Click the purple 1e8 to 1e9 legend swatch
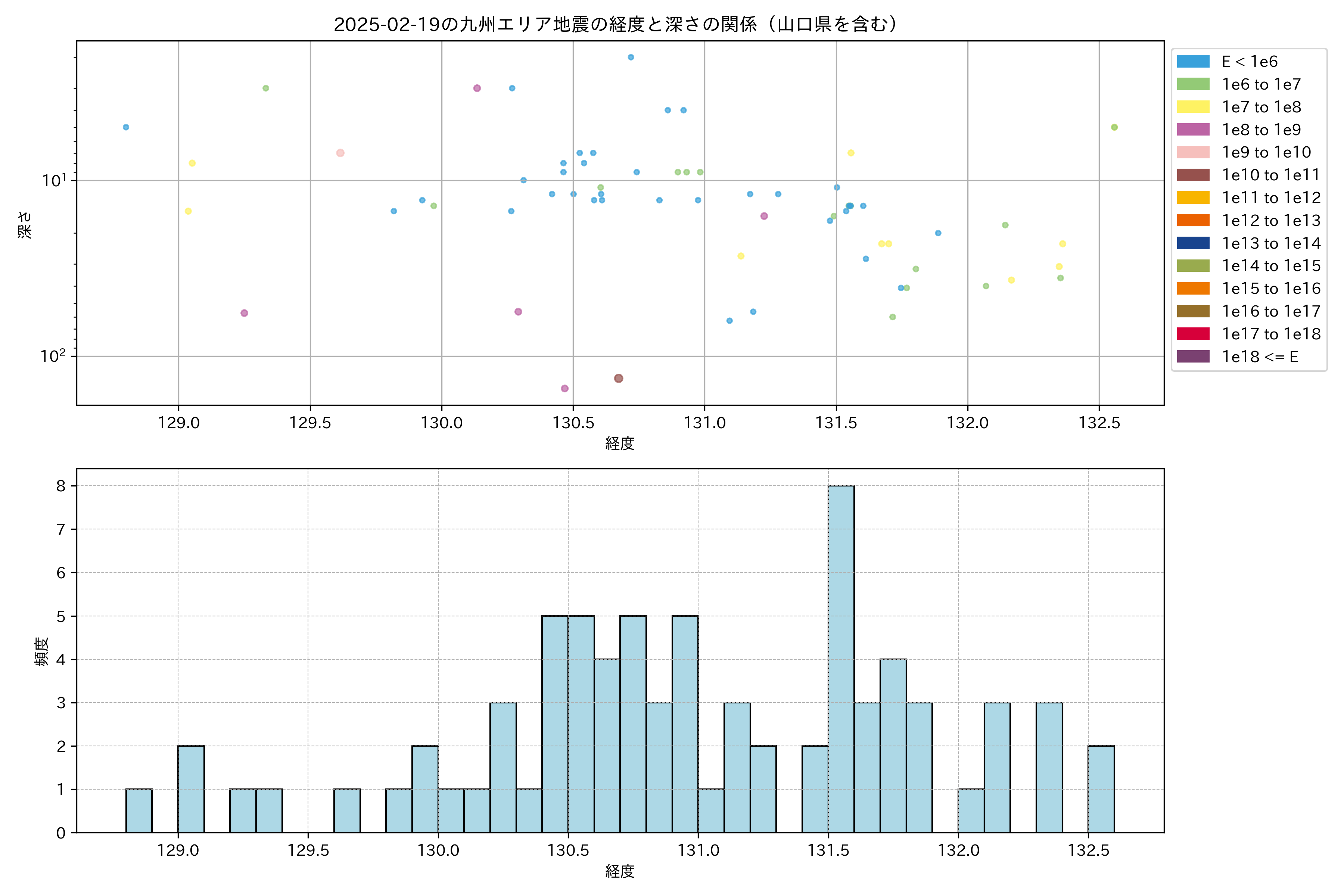This screenshot has width=1344, height=896. tap(1192, 130)
